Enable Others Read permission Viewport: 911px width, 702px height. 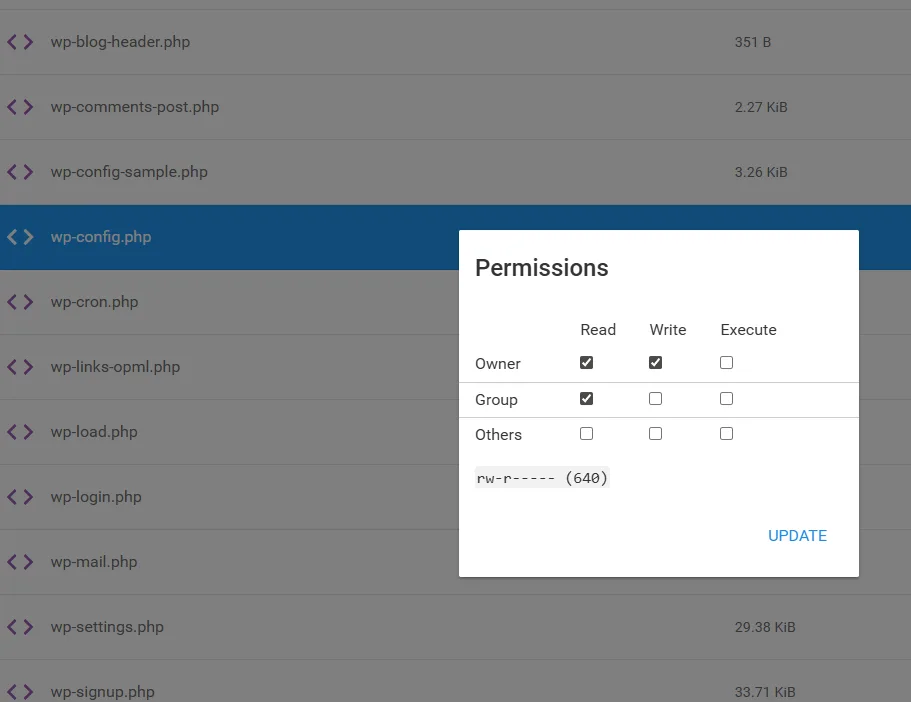click(x=586, y=434)
